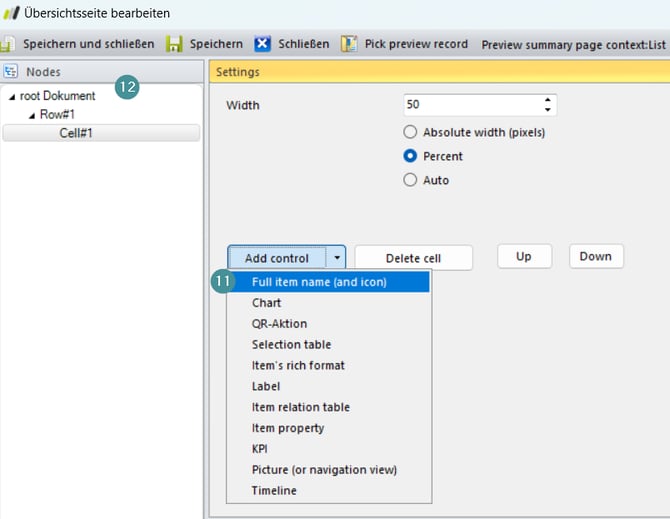Viewport: 670px width, 519px height.
Task: Choose the Auto width radio button
Action: coord(410,180)
